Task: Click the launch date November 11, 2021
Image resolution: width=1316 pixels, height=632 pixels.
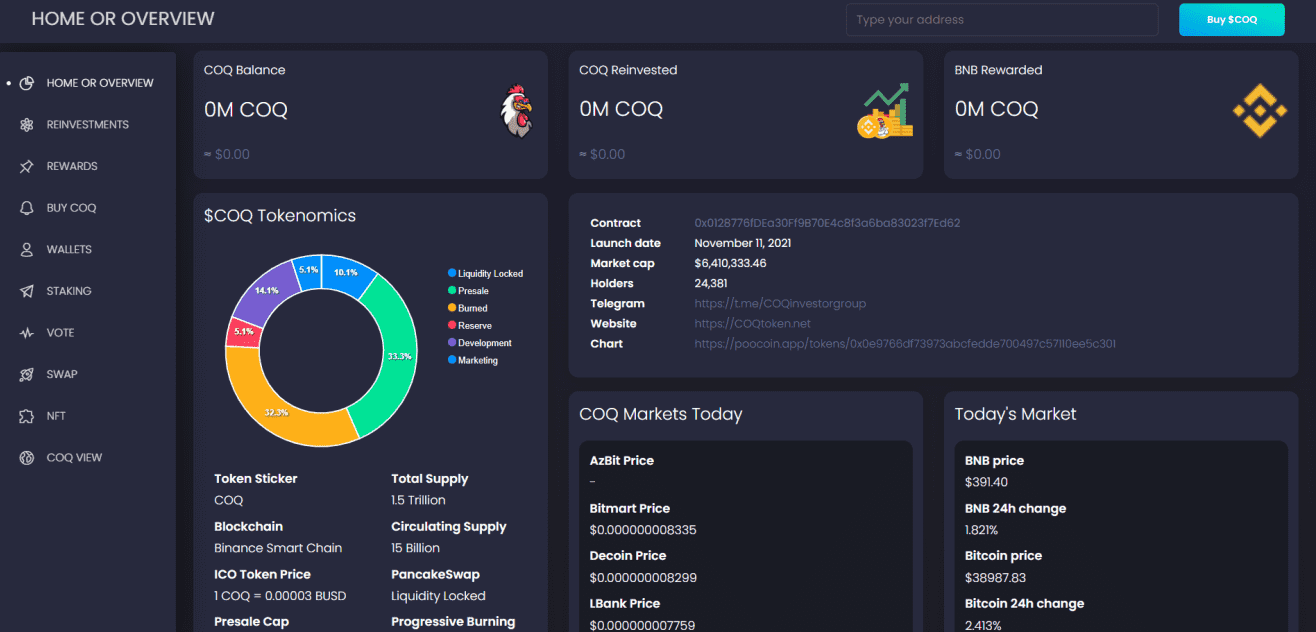Action: 742,243
